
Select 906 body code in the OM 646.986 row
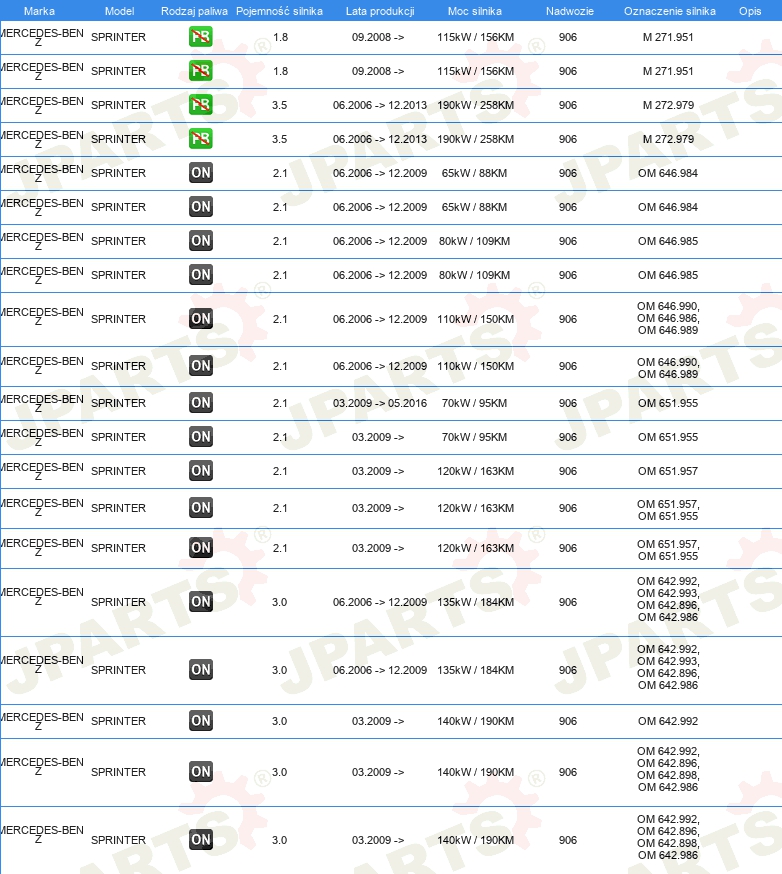coord(568,319)
